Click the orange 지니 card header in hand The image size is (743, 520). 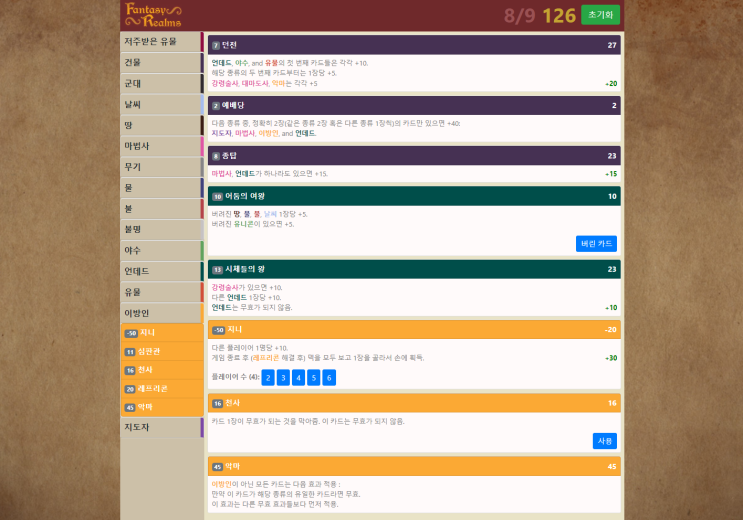pyautogui.click(x=414, y=329)
